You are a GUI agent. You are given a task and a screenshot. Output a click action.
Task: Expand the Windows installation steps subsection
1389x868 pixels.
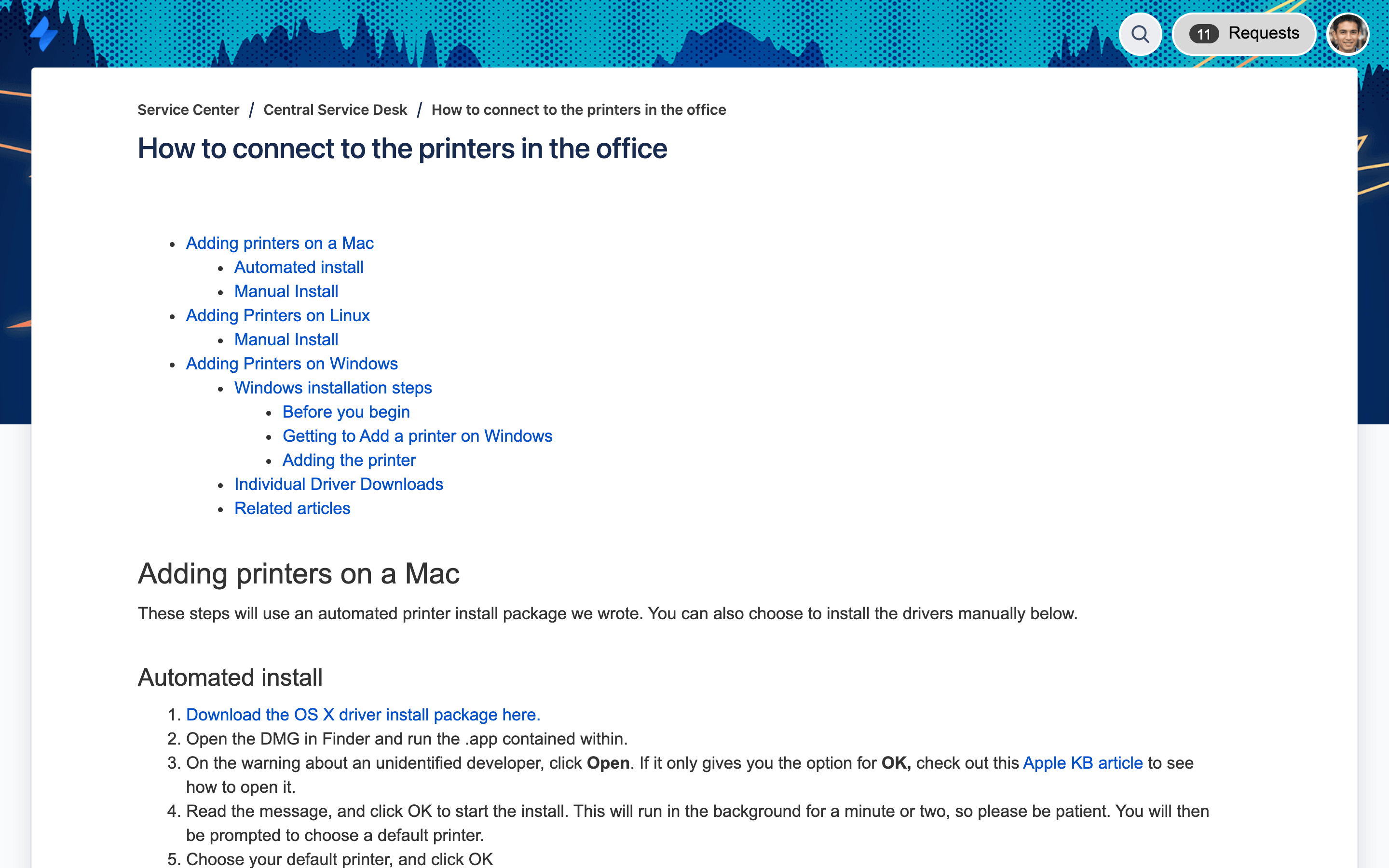point(332,388)
